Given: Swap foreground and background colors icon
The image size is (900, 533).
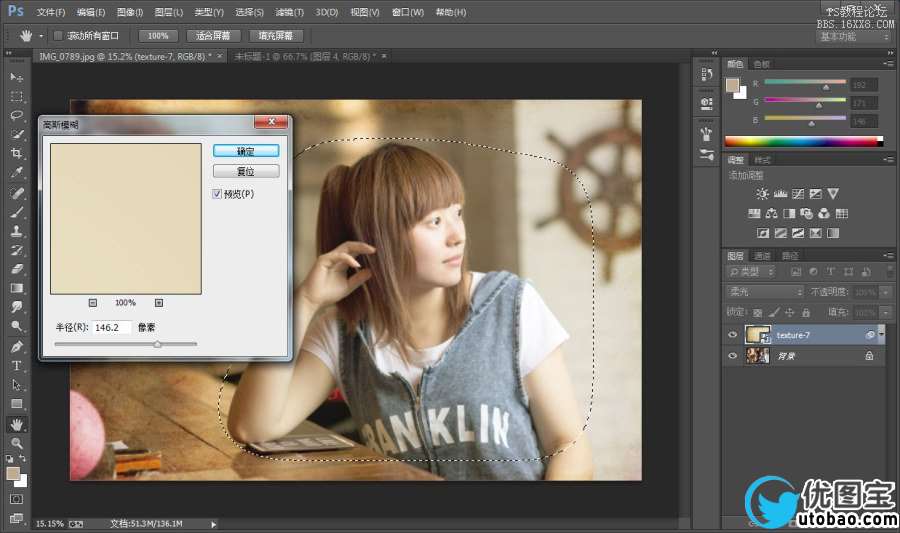Looking at the screenshot, I should click(x=22, y=458).
